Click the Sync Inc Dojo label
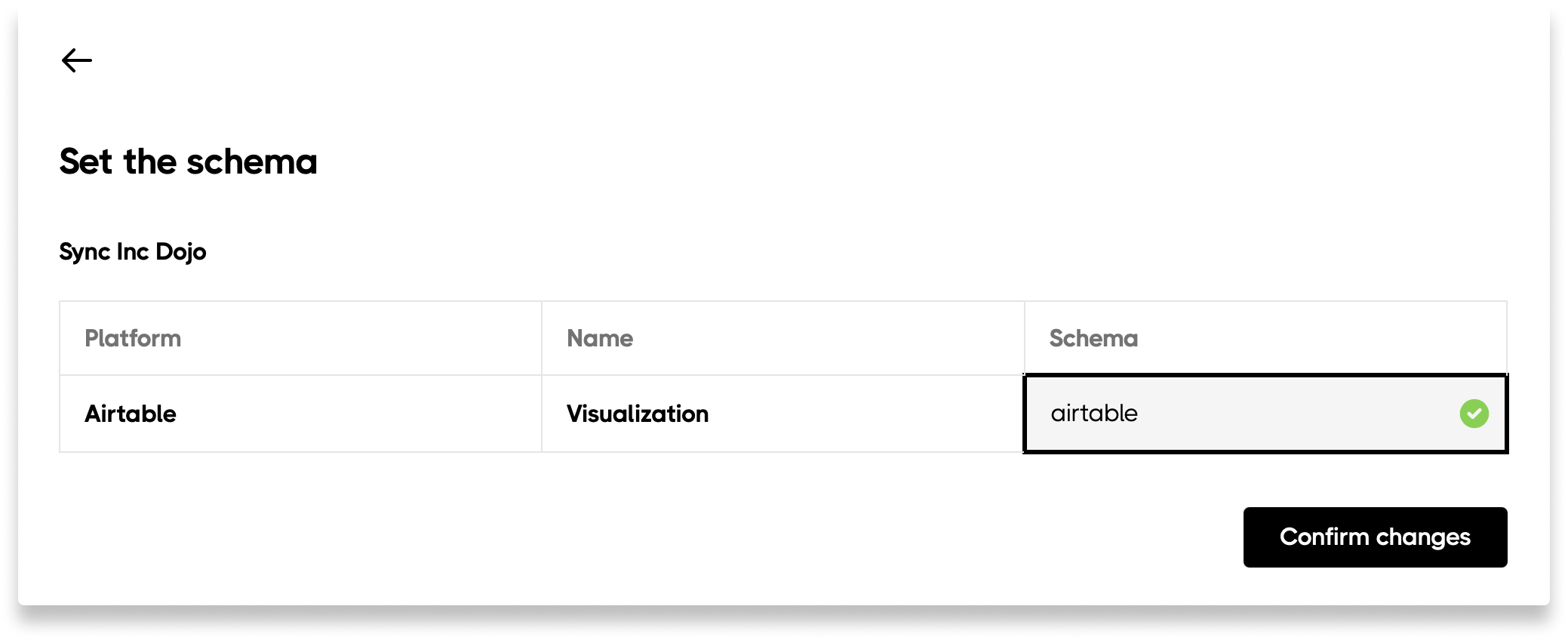 coord(133,251)
